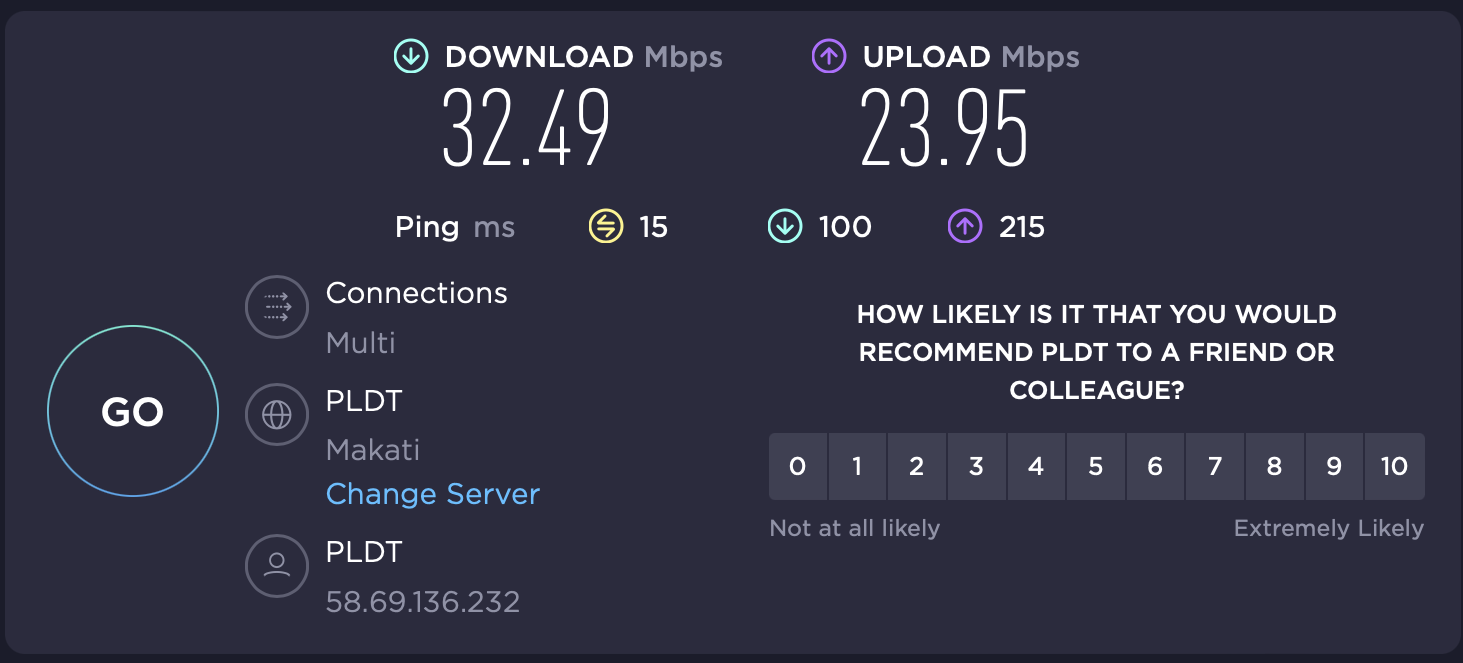The width and height of the screenshot is (1463, 663).
Task: Pick score 7 on recommendation scale
Action: click(x=1214, y=466)
